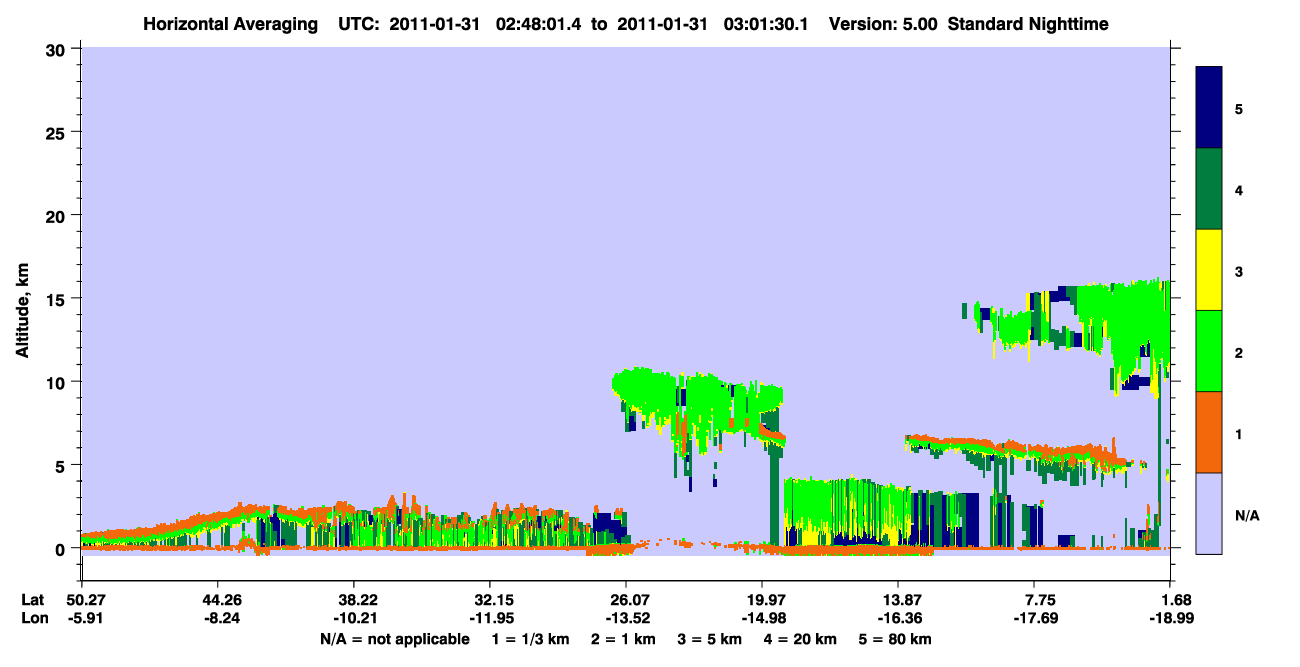Click the end time '03:01:30.1'
The image size is (1300, 667).
[768, 23]
